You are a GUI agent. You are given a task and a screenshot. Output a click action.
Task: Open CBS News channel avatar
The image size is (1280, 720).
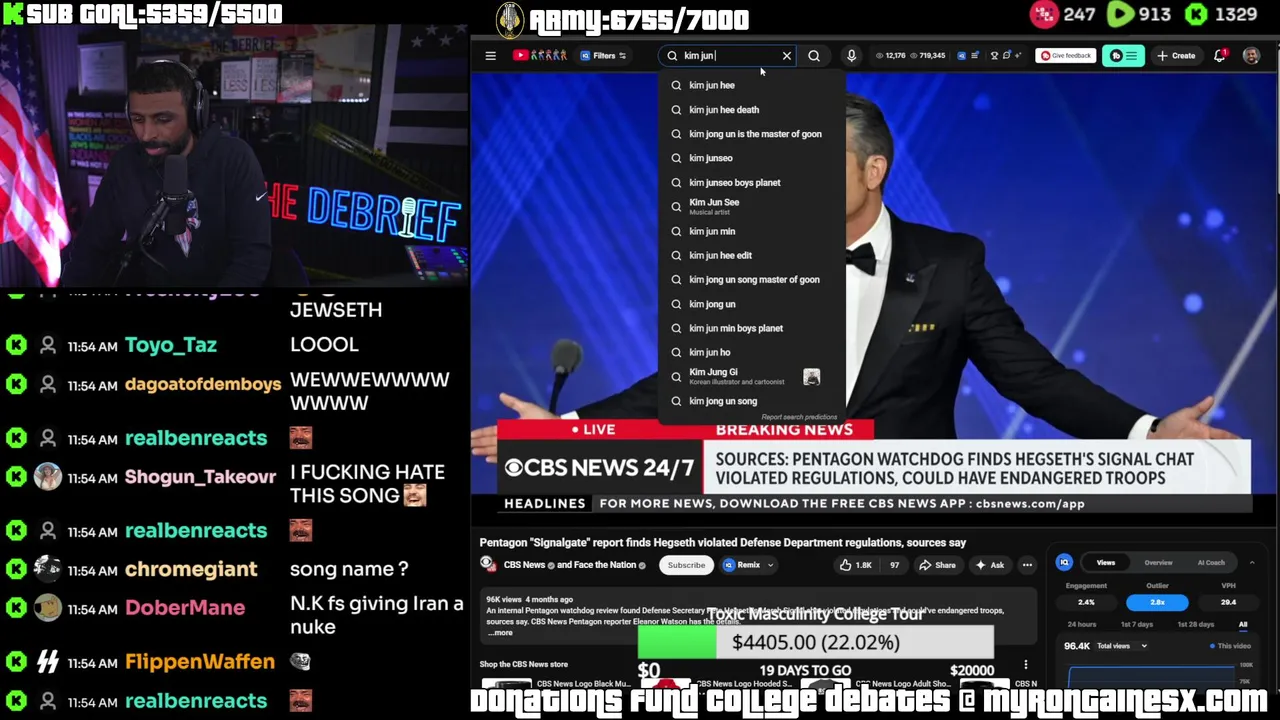487,565
